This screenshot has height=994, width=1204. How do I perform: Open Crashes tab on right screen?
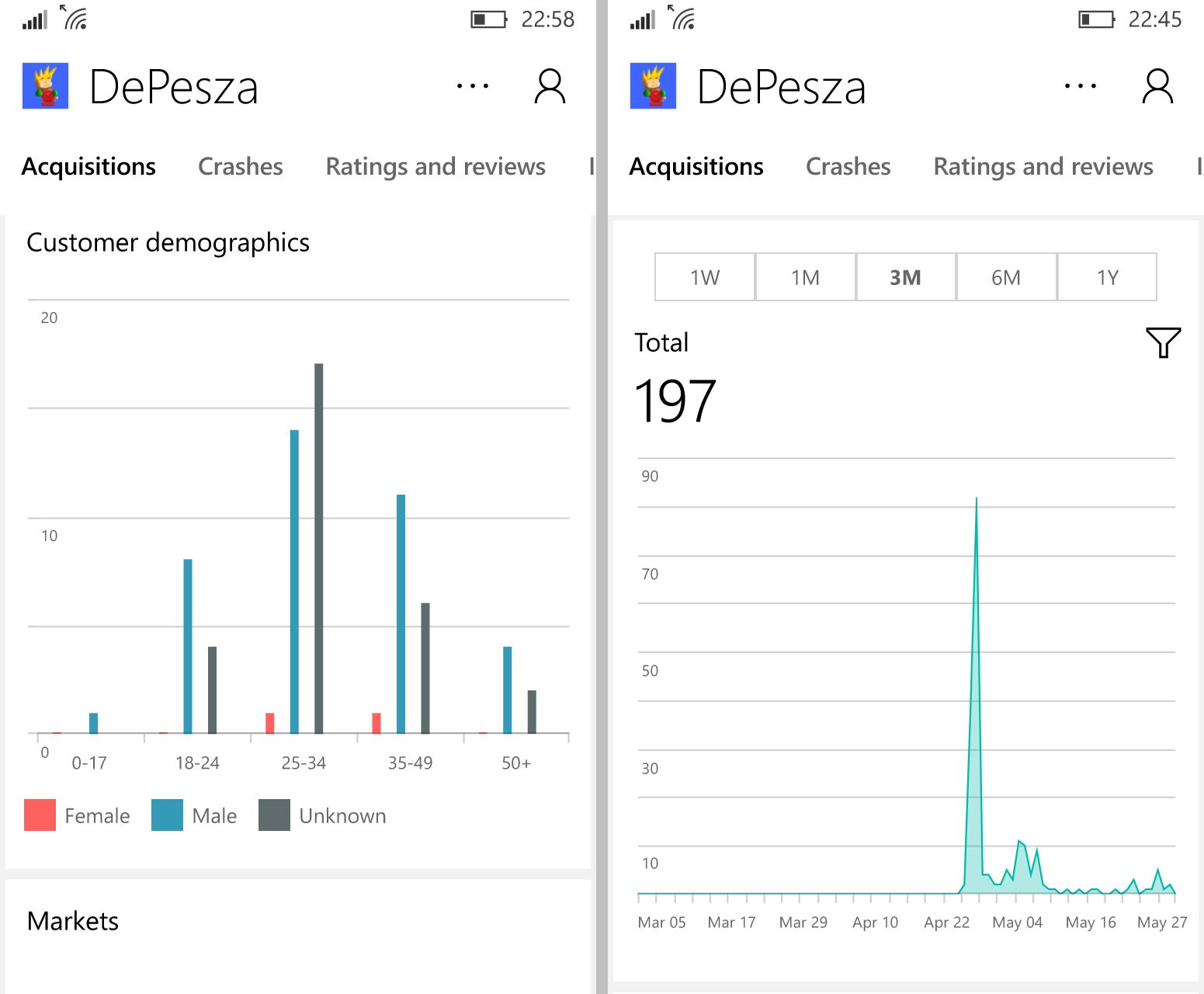click(848, 166)
